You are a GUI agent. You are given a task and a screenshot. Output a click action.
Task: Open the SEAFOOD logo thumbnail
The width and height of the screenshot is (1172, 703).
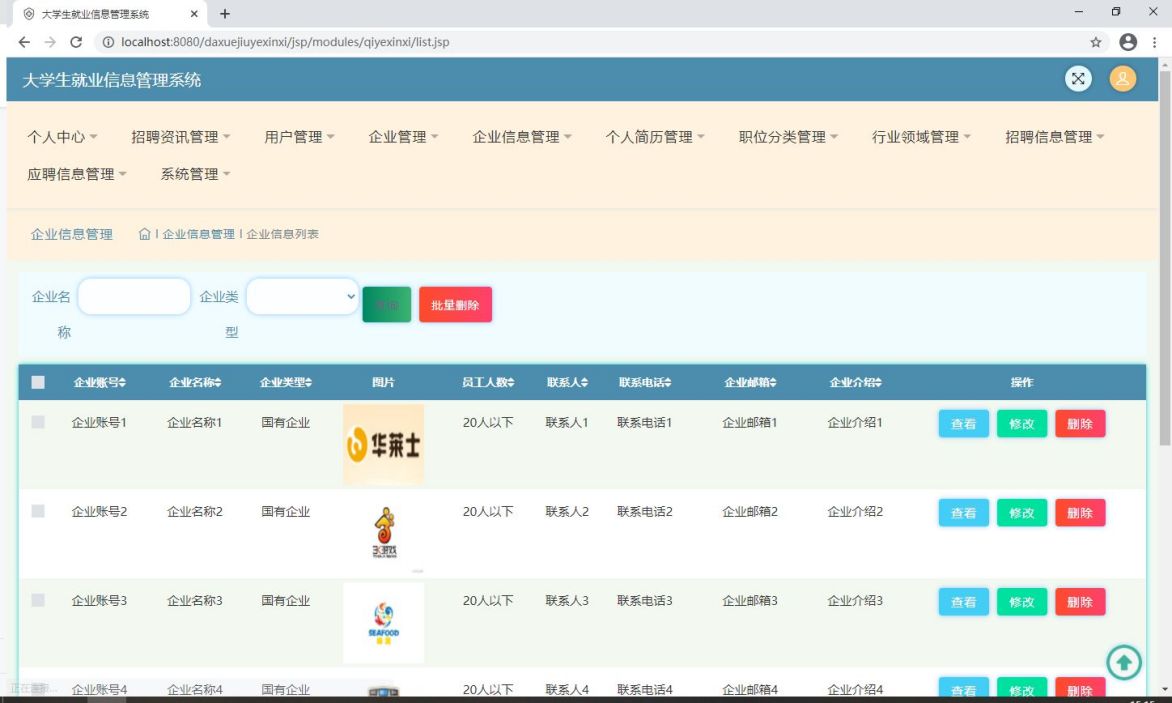tap(383, 622)
